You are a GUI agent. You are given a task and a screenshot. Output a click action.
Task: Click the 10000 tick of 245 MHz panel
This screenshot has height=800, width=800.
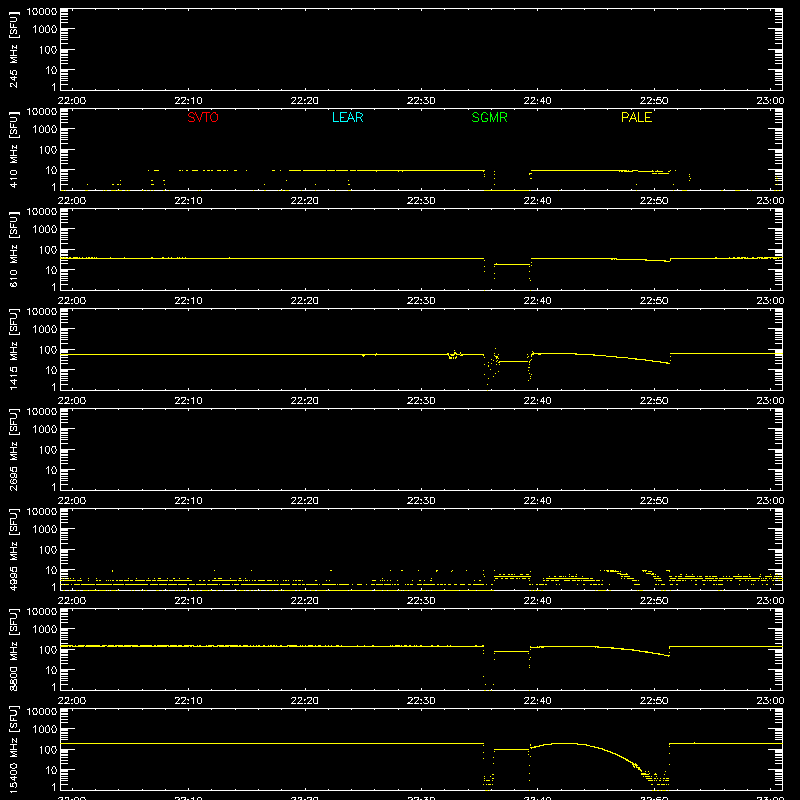pos(42,12)
